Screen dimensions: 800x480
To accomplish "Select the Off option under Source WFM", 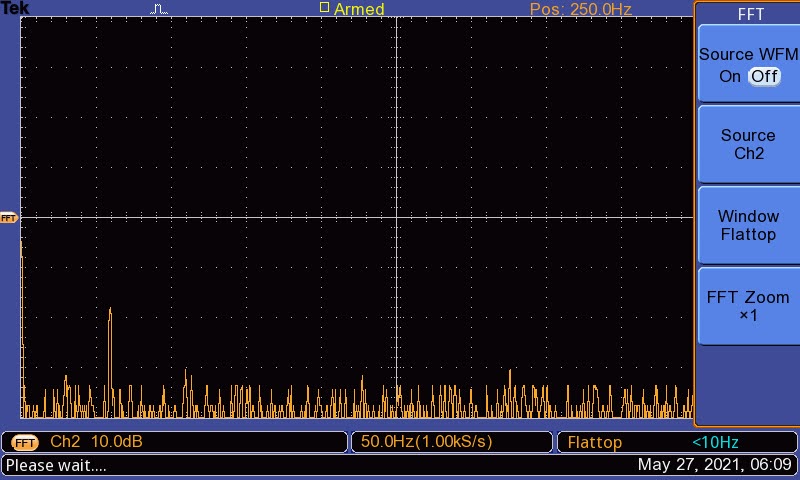I will pyautogui.click(x=764, y=76).
